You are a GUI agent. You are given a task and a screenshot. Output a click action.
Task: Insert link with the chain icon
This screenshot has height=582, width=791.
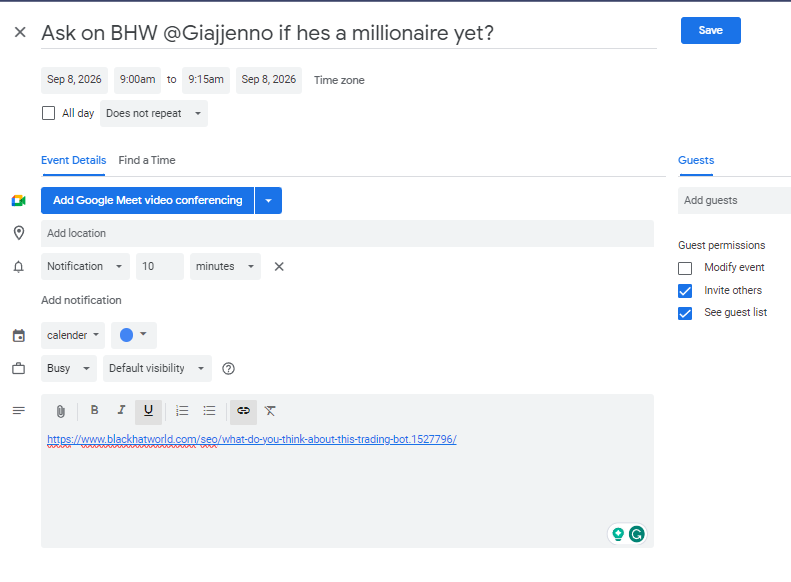tap(244, 412)
